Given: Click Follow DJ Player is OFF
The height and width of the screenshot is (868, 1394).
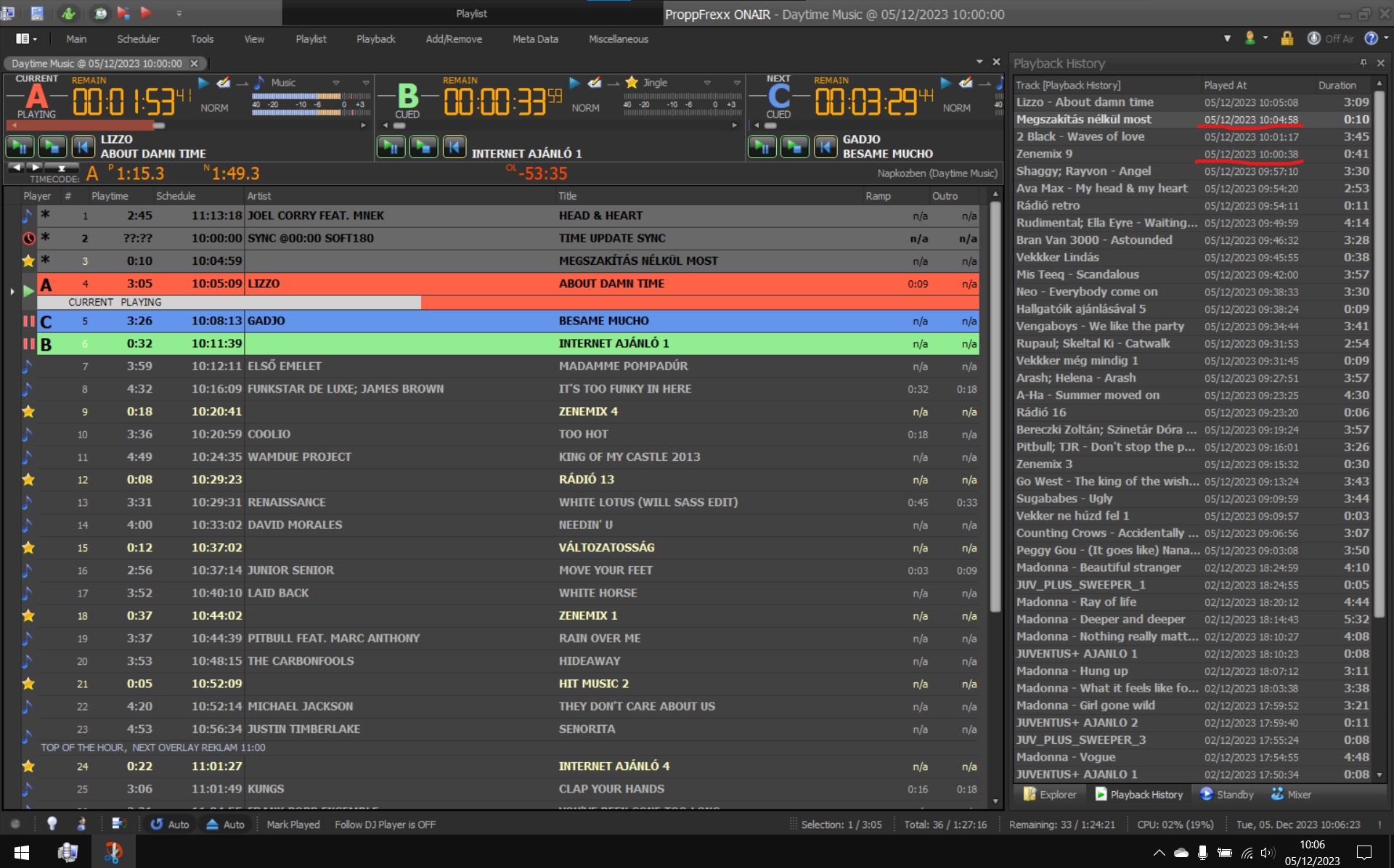Looking at the screenshot, I should click(385, 824).
